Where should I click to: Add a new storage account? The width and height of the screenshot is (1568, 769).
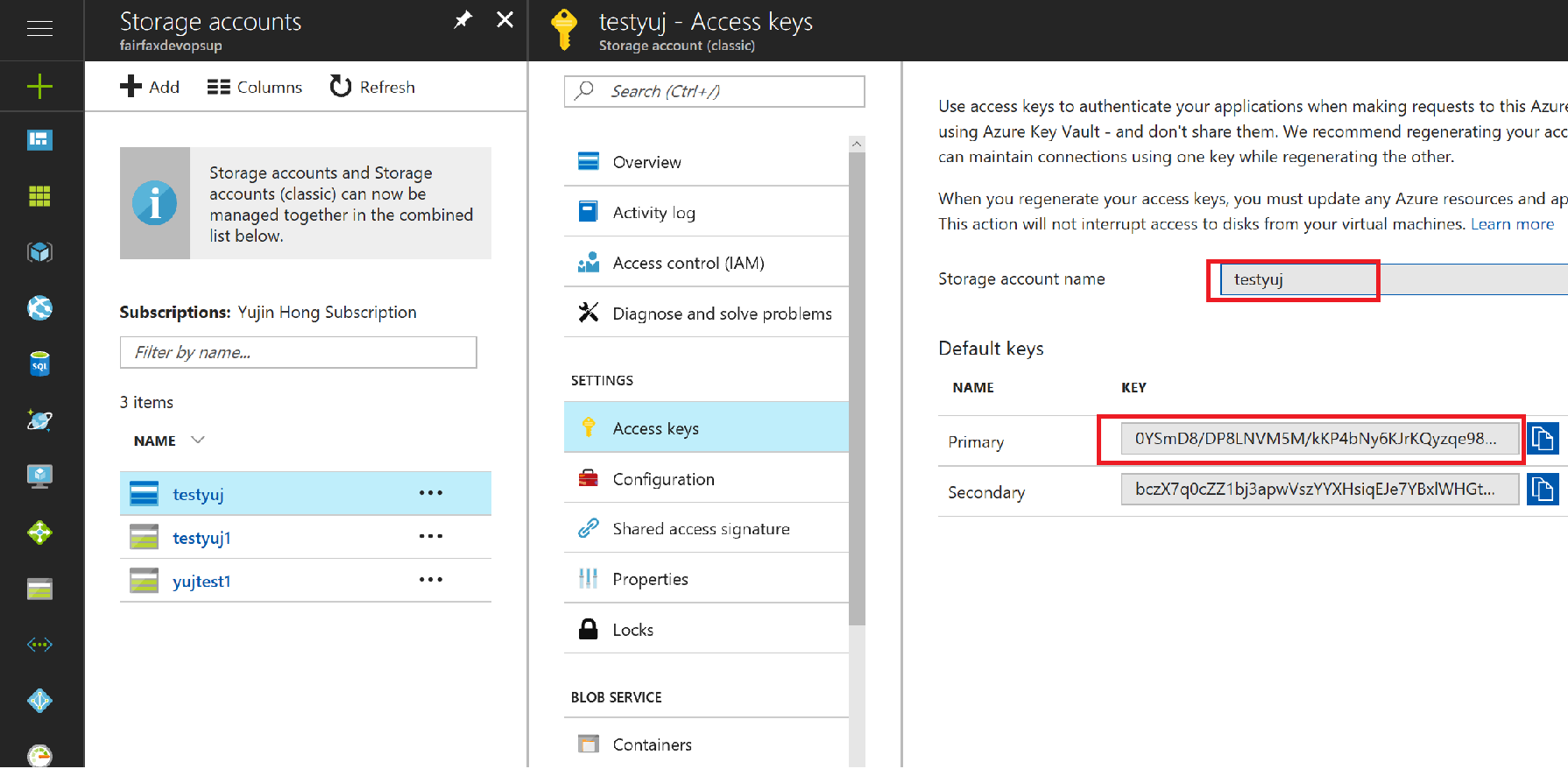click(150, 87)
